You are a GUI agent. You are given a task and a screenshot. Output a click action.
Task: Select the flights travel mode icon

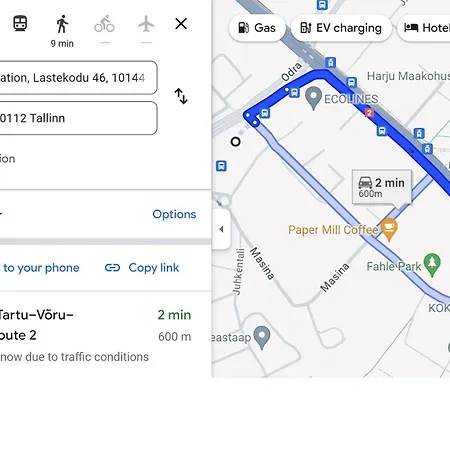click(x=146, y=24)
